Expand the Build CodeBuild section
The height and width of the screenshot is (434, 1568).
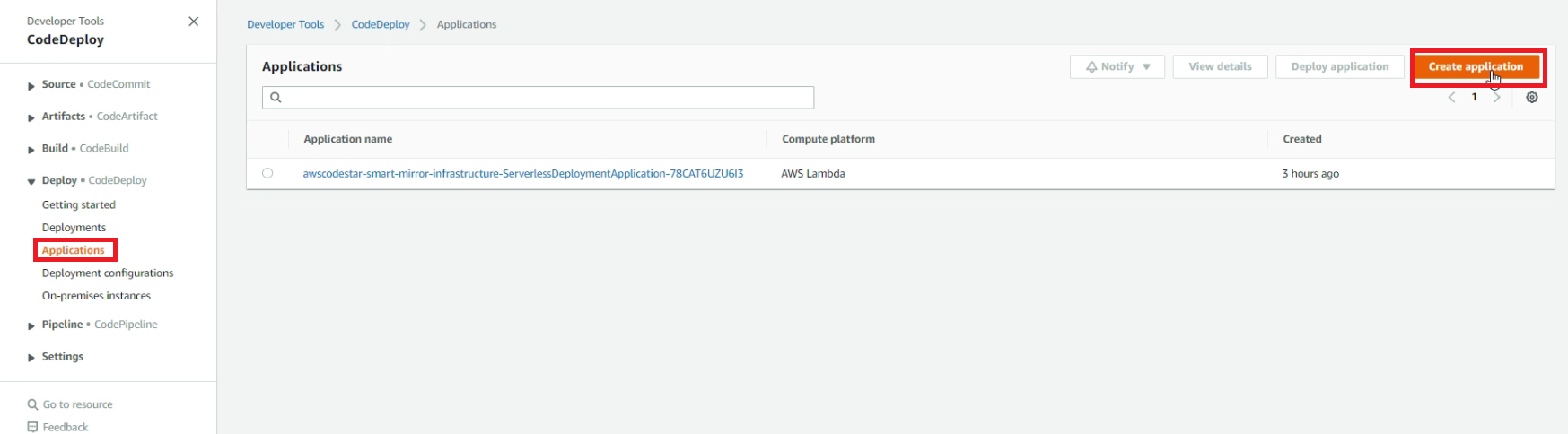(31, 150)
